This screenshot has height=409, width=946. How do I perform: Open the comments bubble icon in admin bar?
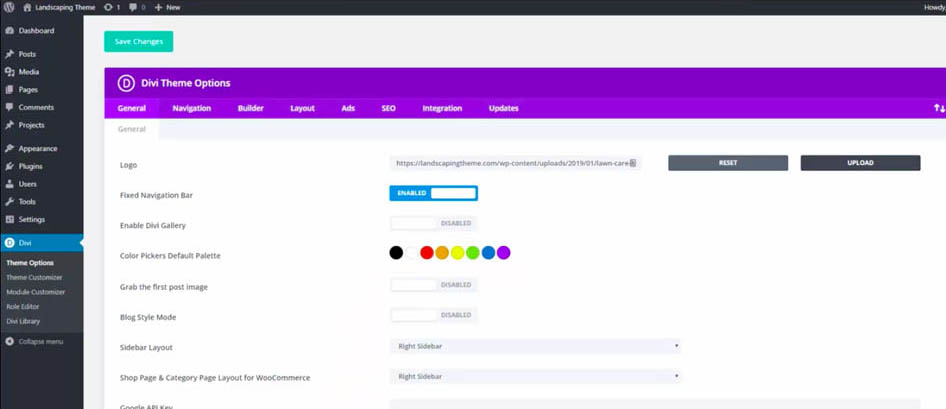pyautogui.click(x=133, y=7)
